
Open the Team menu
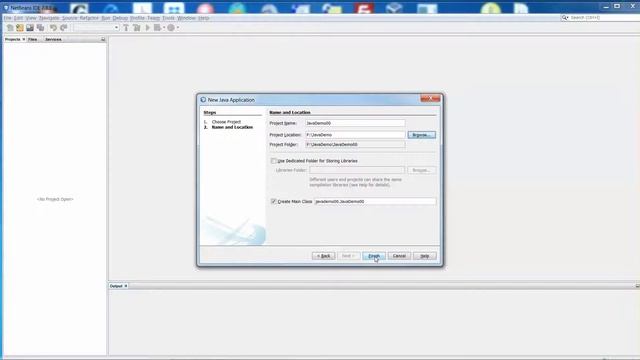click(153, 18)
